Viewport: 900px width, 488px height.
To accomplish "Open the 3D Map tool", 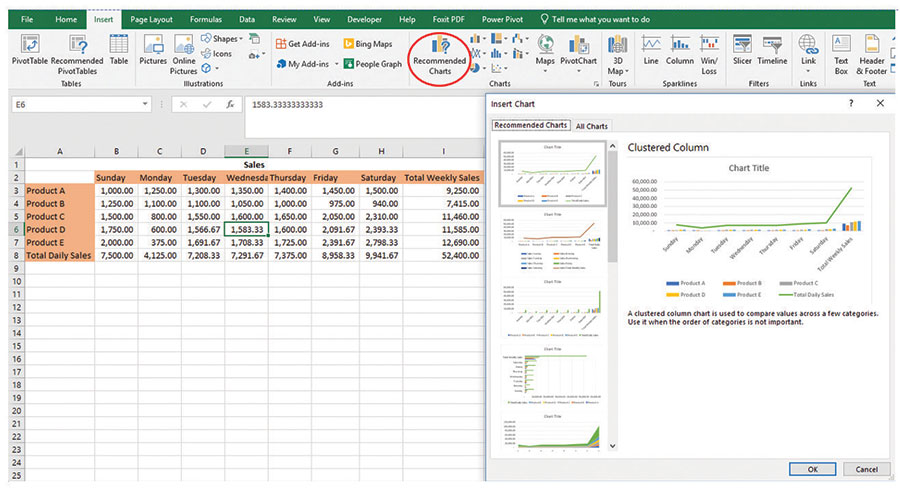I will coord(618,54).
